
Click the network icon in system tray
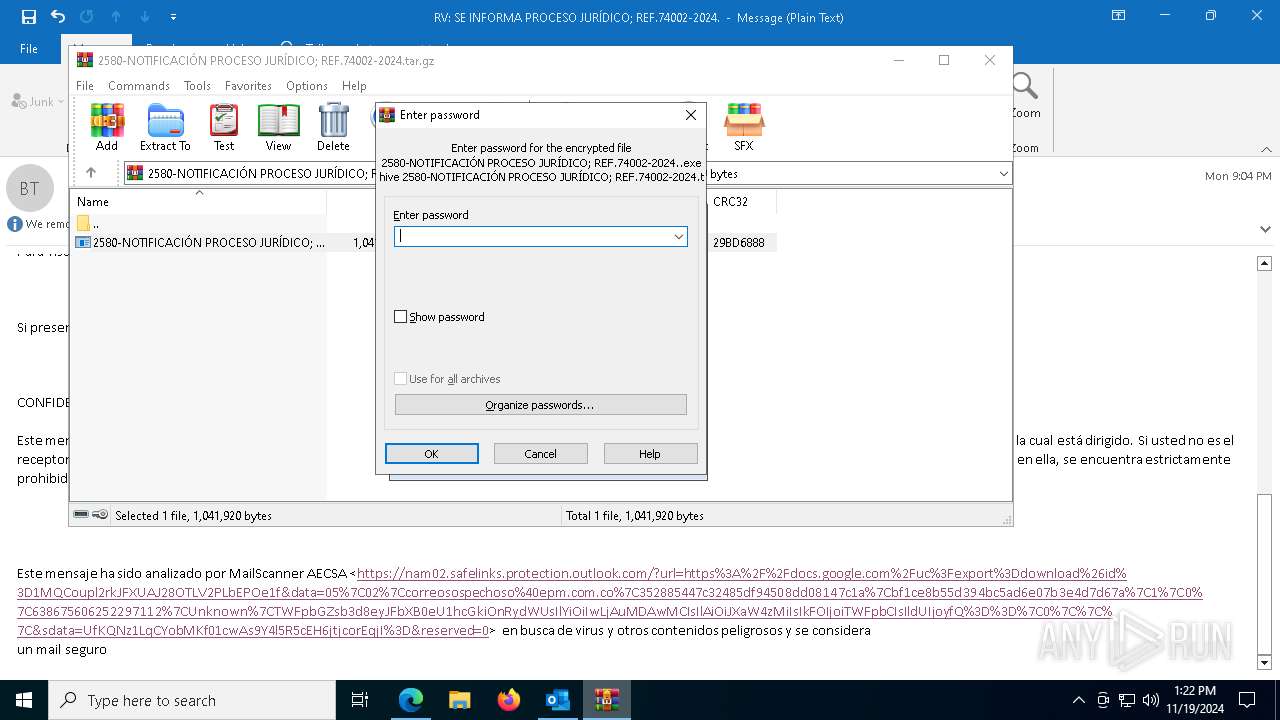(x=1127, y=700)
